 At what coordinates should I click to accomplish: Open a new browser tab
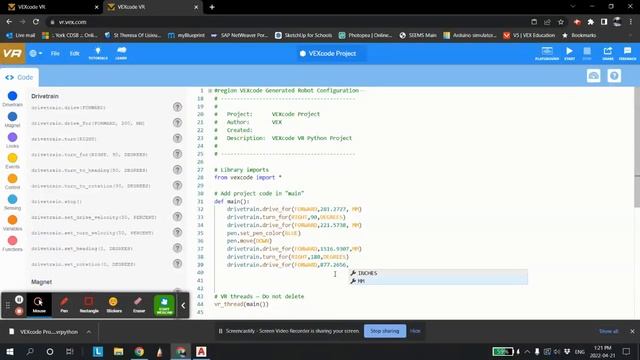click(x=212, y=7)
